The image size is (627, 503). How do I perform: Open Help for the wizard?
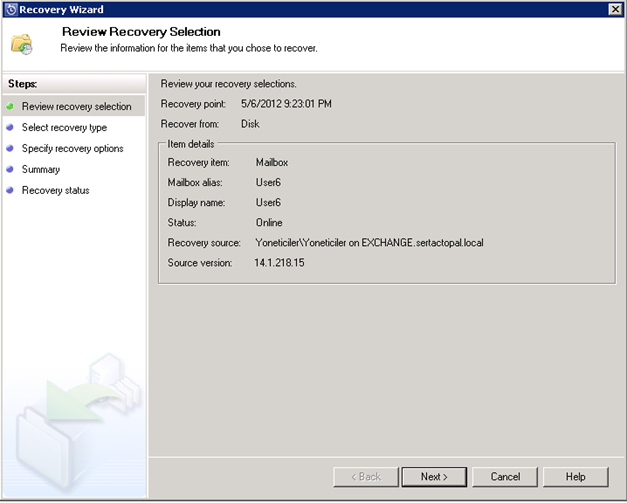(x=575, y=476)
